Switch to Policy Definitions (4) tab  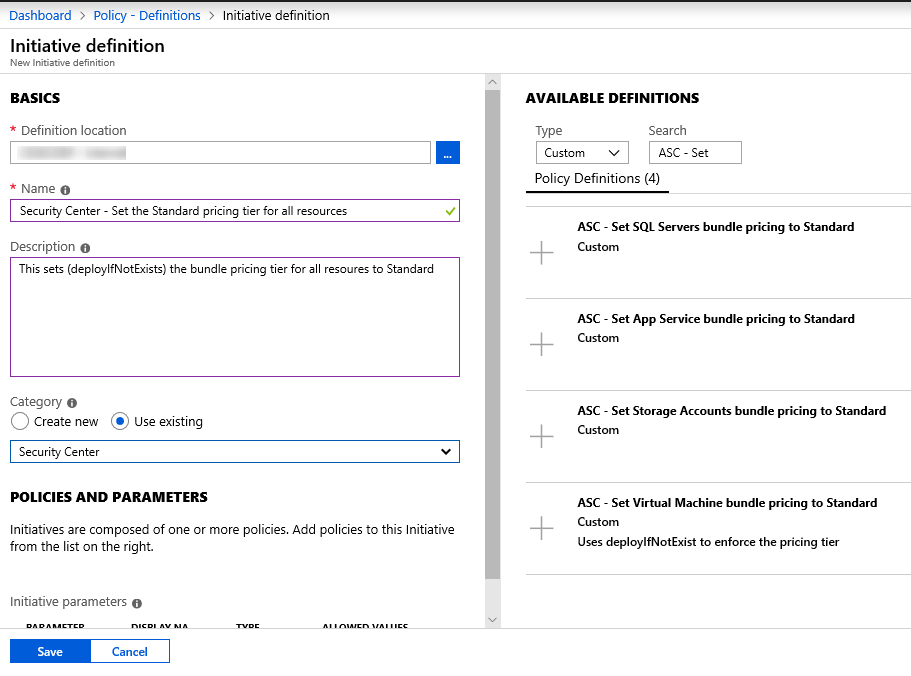(597, 178)
